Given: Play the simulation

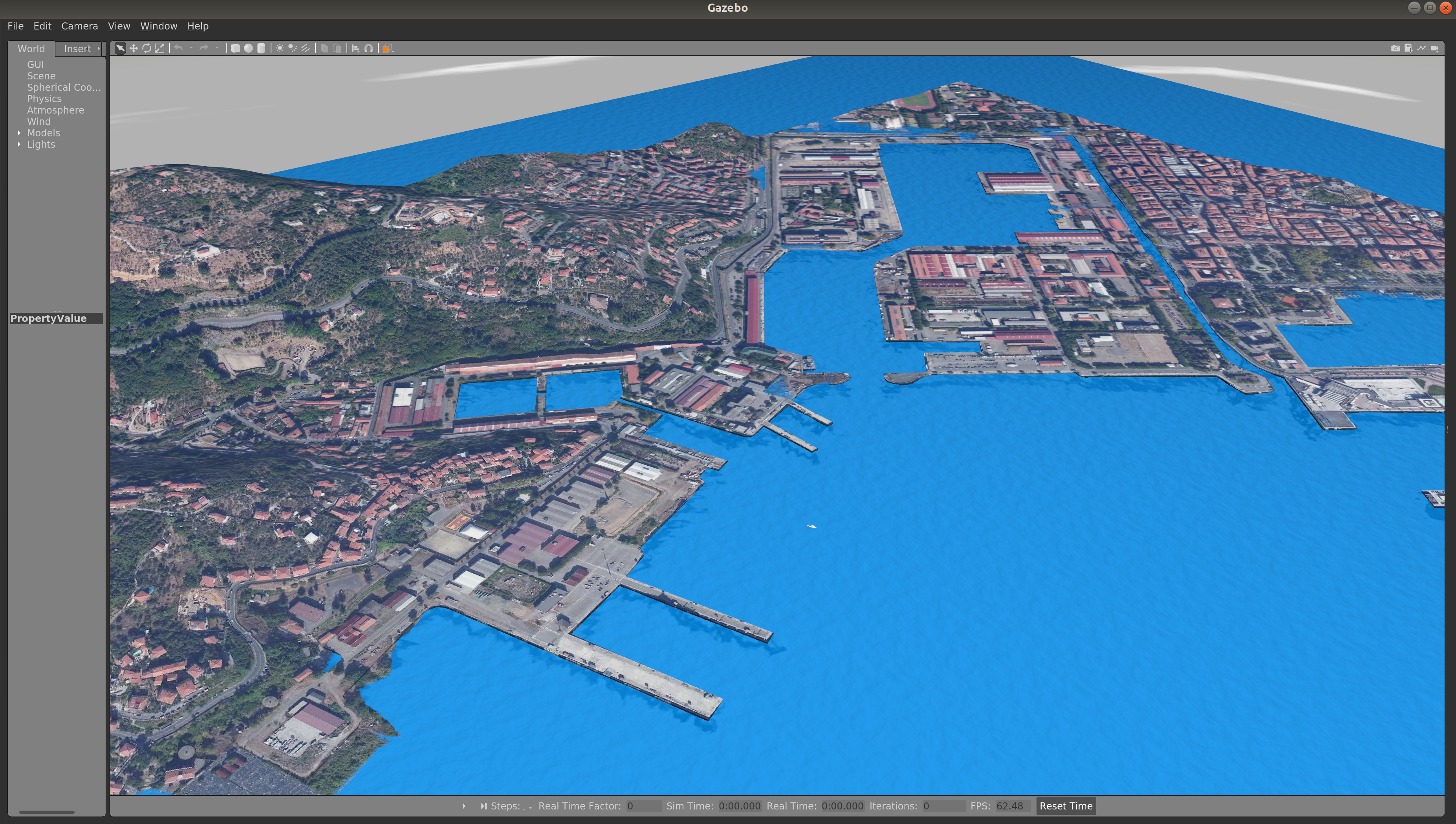Looking at the screenshot, I should point(464,806).
